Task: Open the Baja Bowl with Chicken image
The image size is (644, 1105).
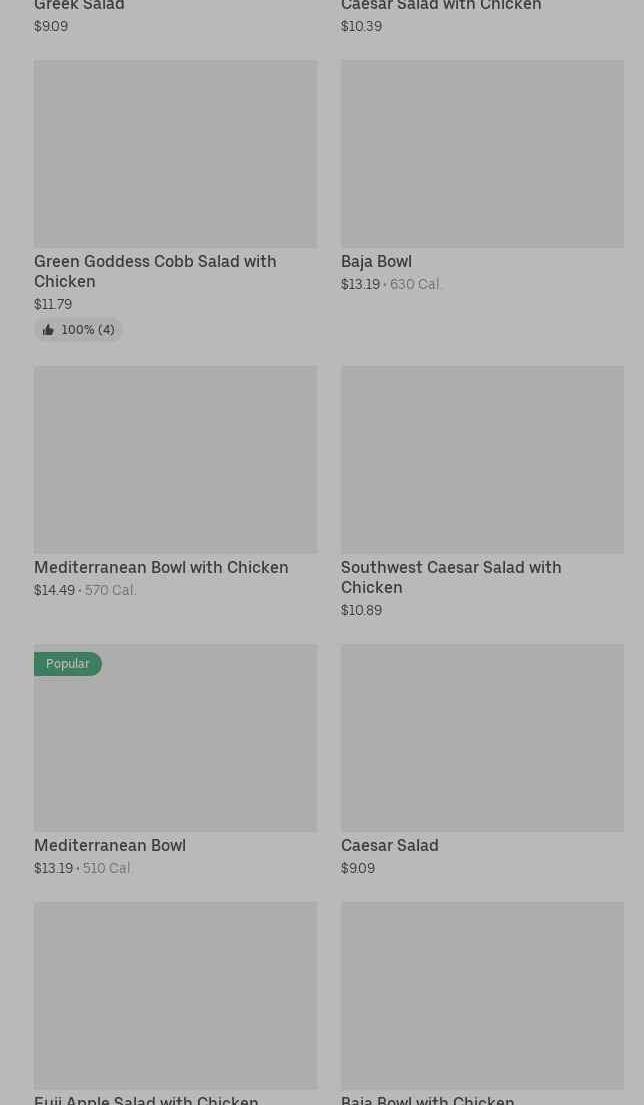Action: [x=483, y=996]
